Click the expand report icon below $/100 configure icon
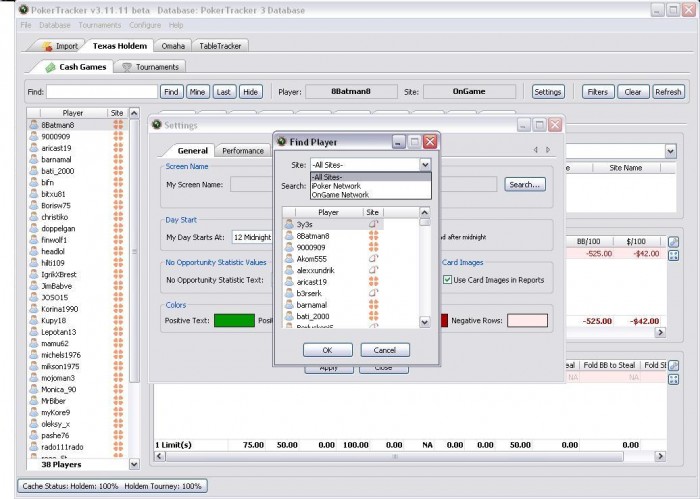The height and width of the screenshot is (499, 700). click(x=673, y=256)
